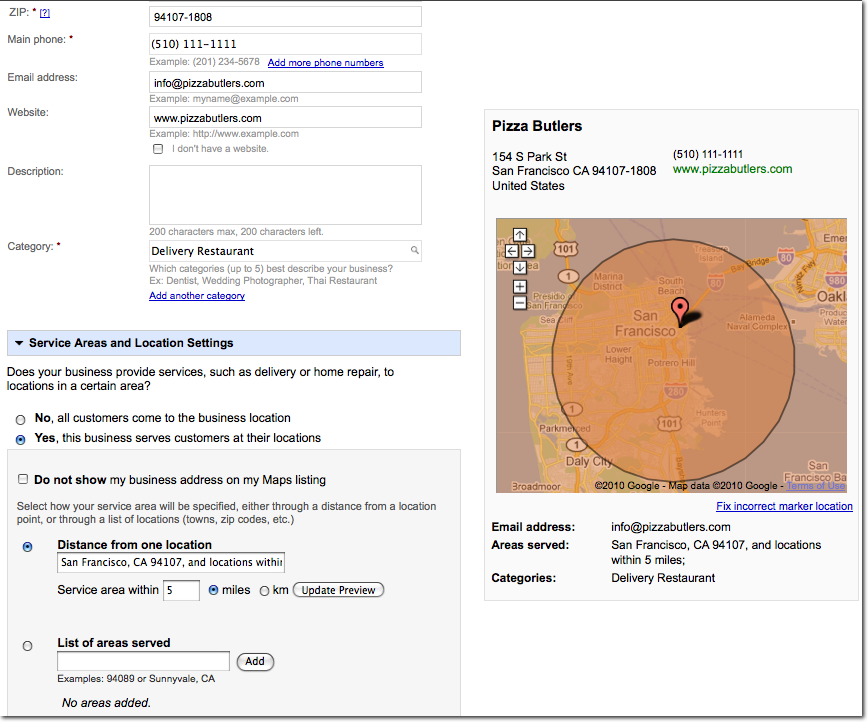The image size is (868, 722).
Task: Choose 'List of areas served' radio
Action: coord(27,646)
